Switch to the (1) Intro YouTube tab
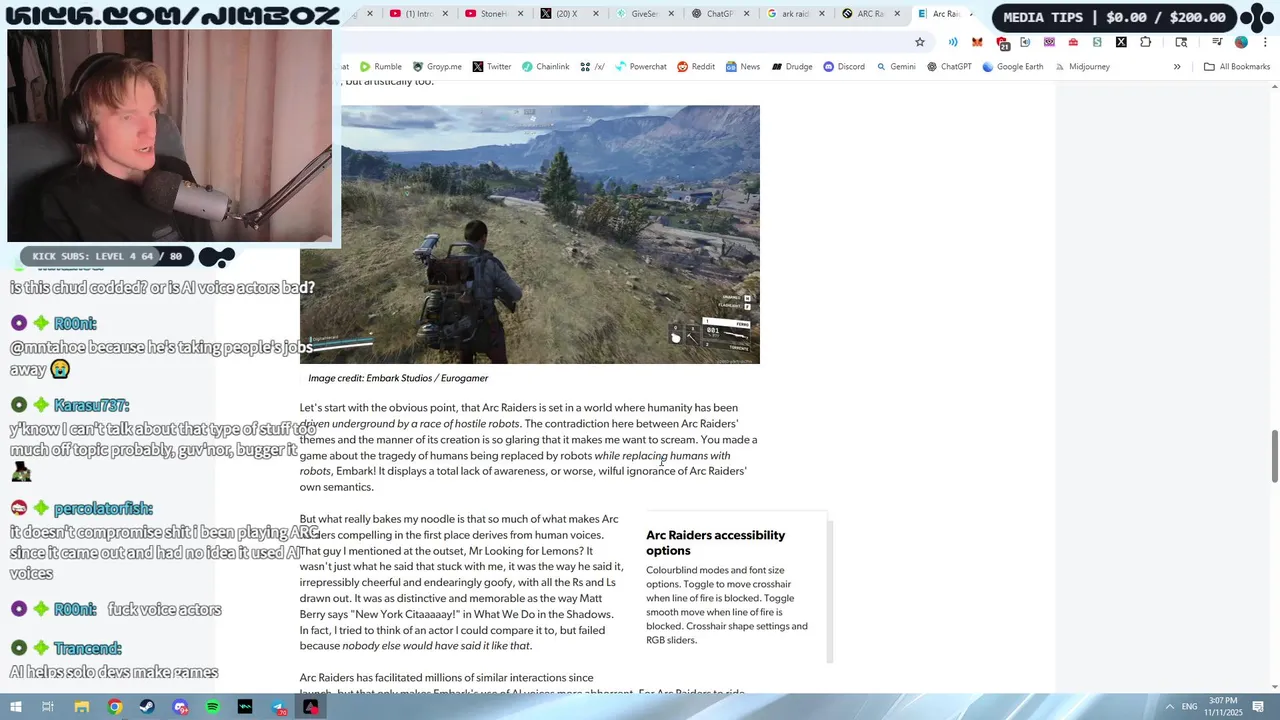Viewport: 1280px width, 720px height. pos(418,14)
